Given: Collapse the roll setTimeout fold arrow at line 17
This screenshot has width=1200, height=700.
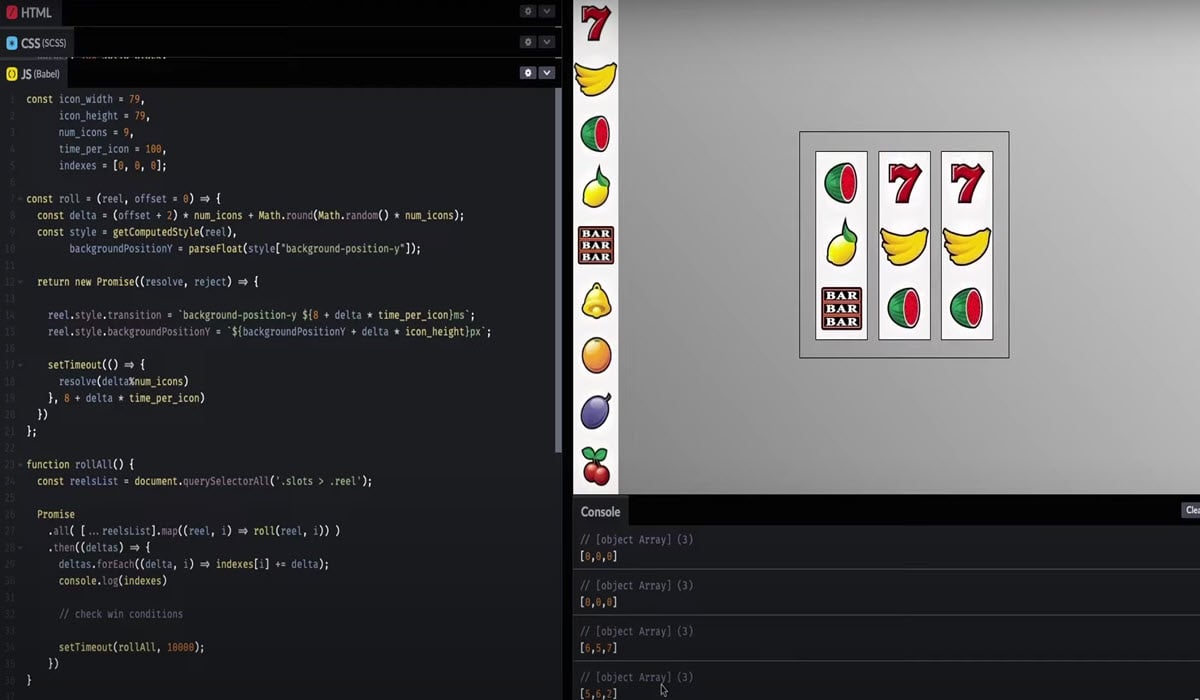Looking at the screenshot, I should coord(19,365).
